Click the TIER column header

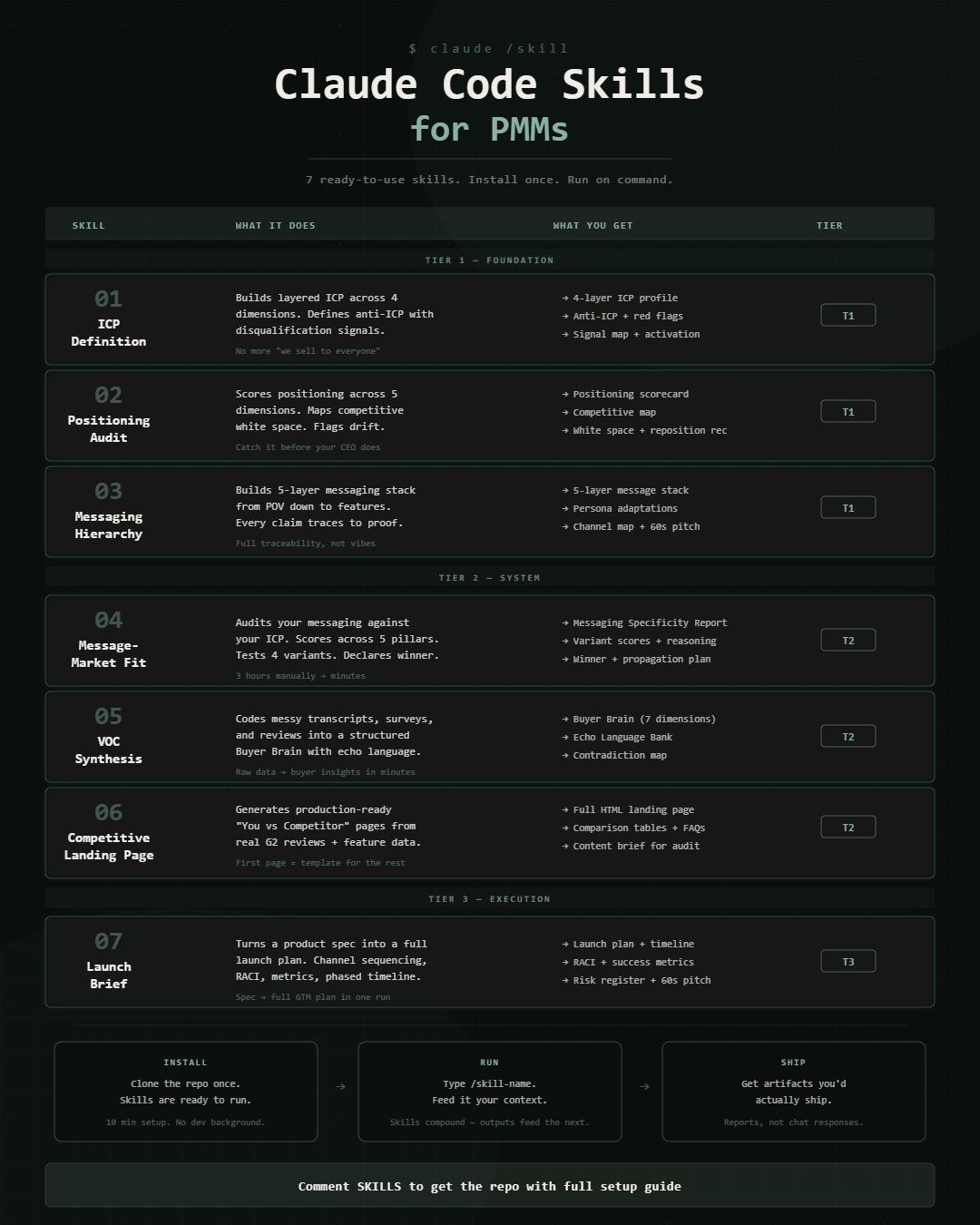pyautogui.click(x=829, y=225)
